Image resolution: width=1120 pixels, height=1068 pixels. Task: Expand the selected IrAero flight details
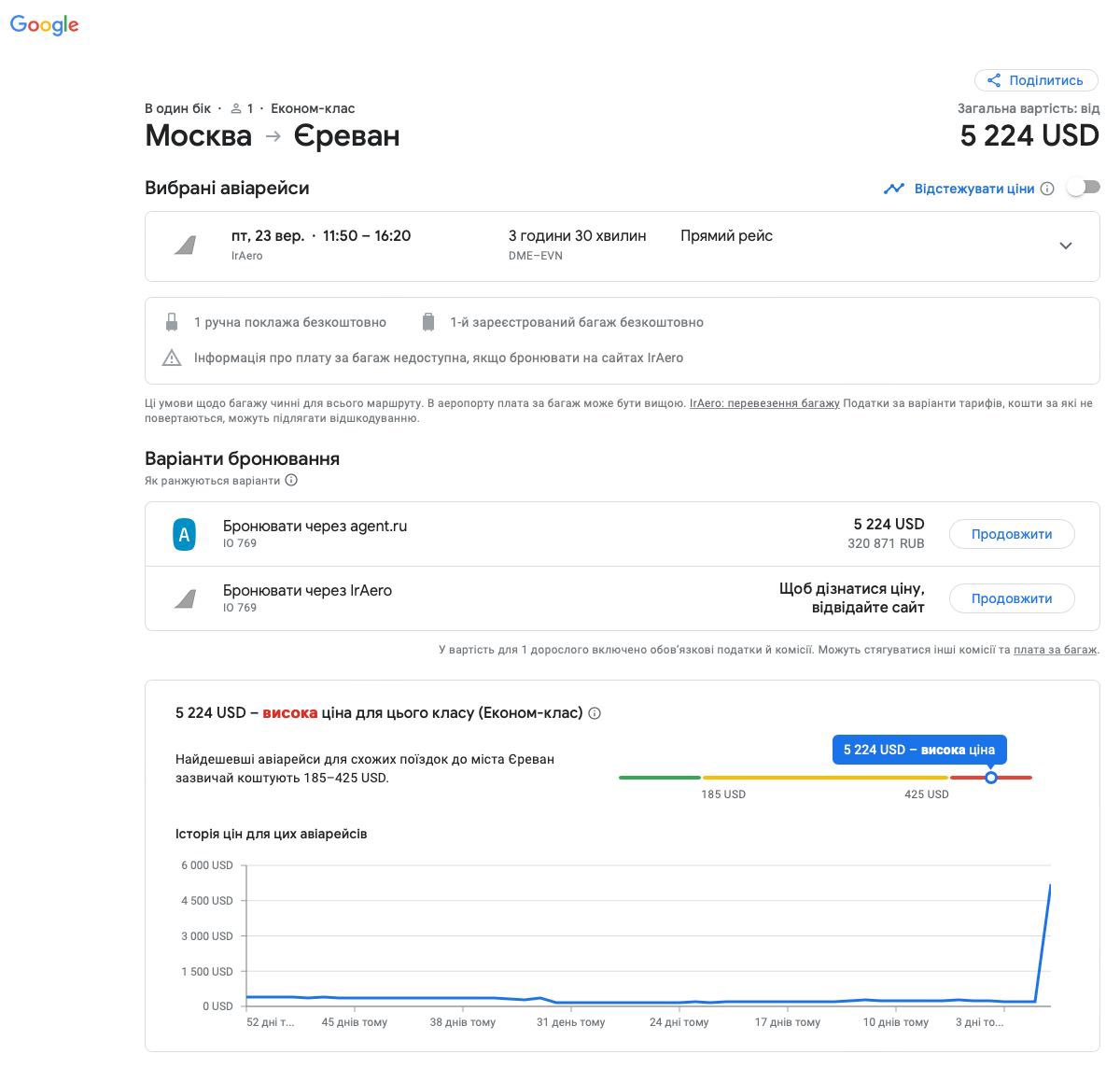point(1066,246)
